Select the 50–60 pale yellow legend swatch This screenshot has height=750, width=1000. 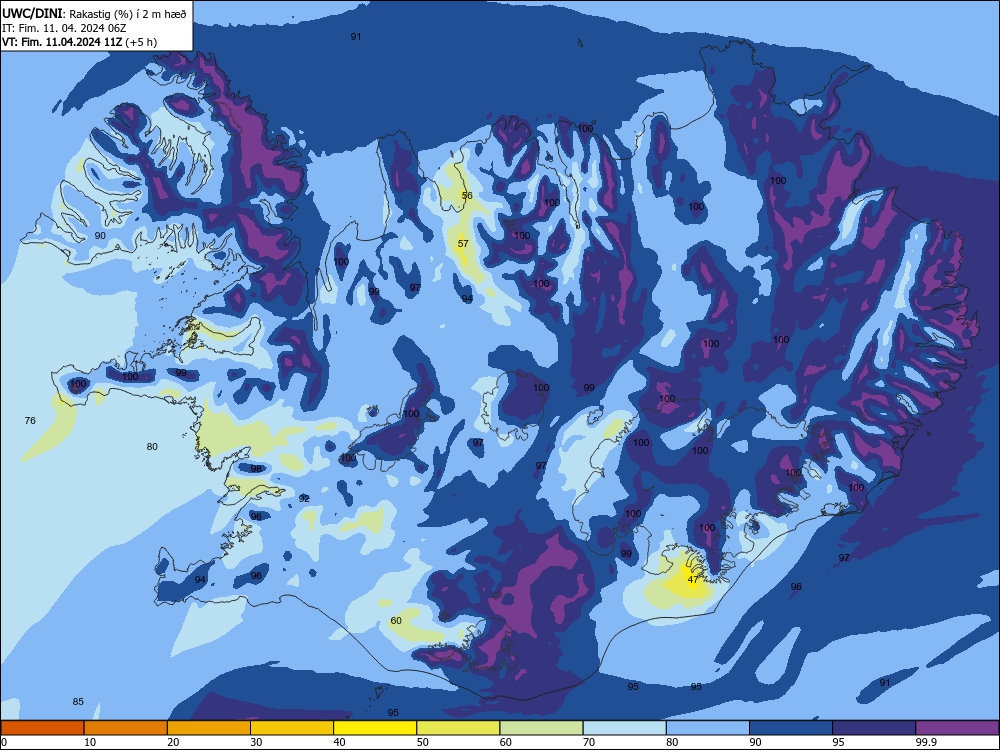[x=458, y=728]
